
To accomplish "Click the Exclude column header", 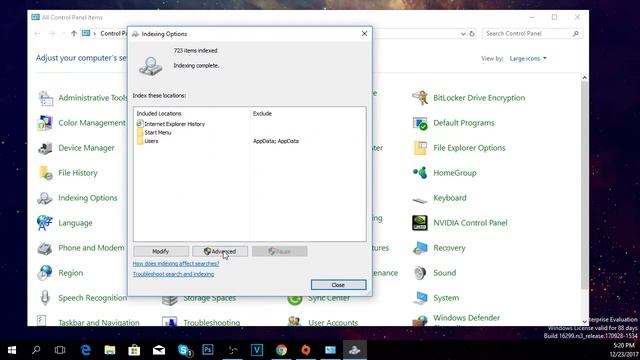I will (x=262, y=113).
